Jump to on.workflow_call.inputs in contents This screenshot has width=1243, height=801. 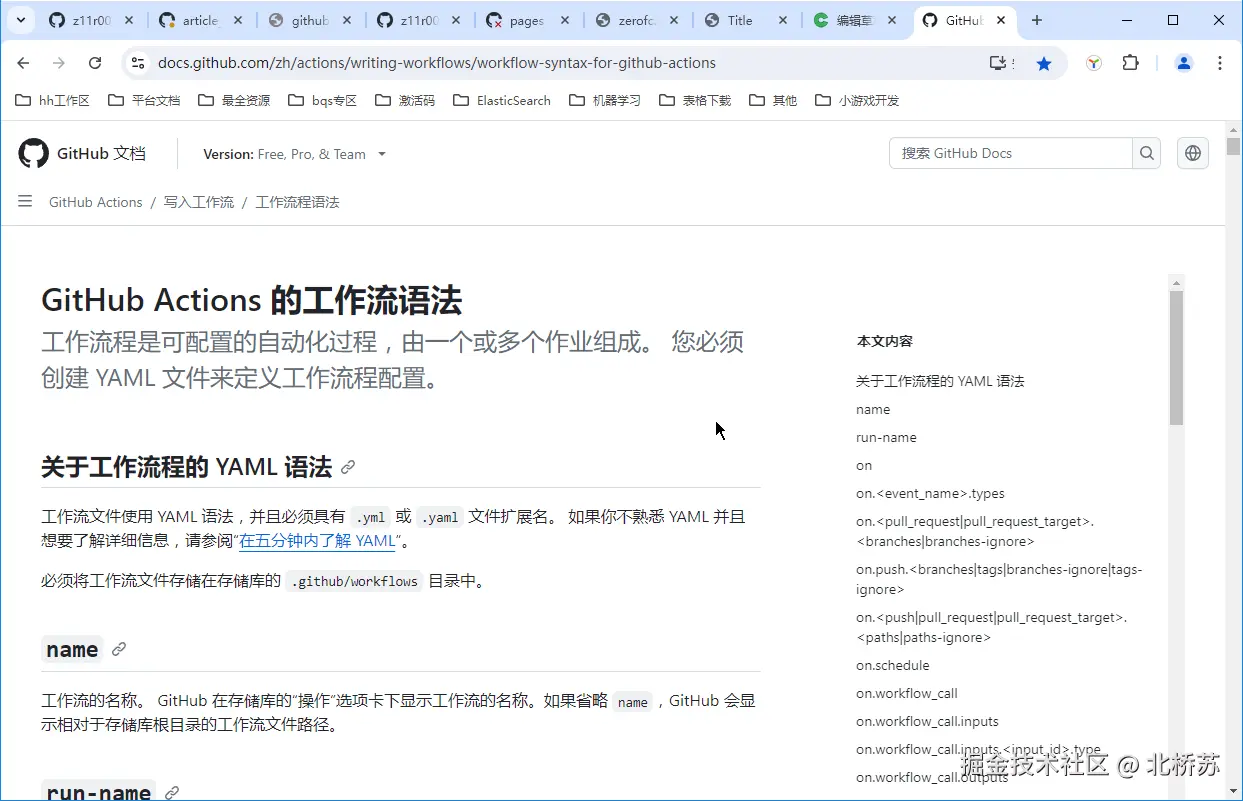[927, 721]
